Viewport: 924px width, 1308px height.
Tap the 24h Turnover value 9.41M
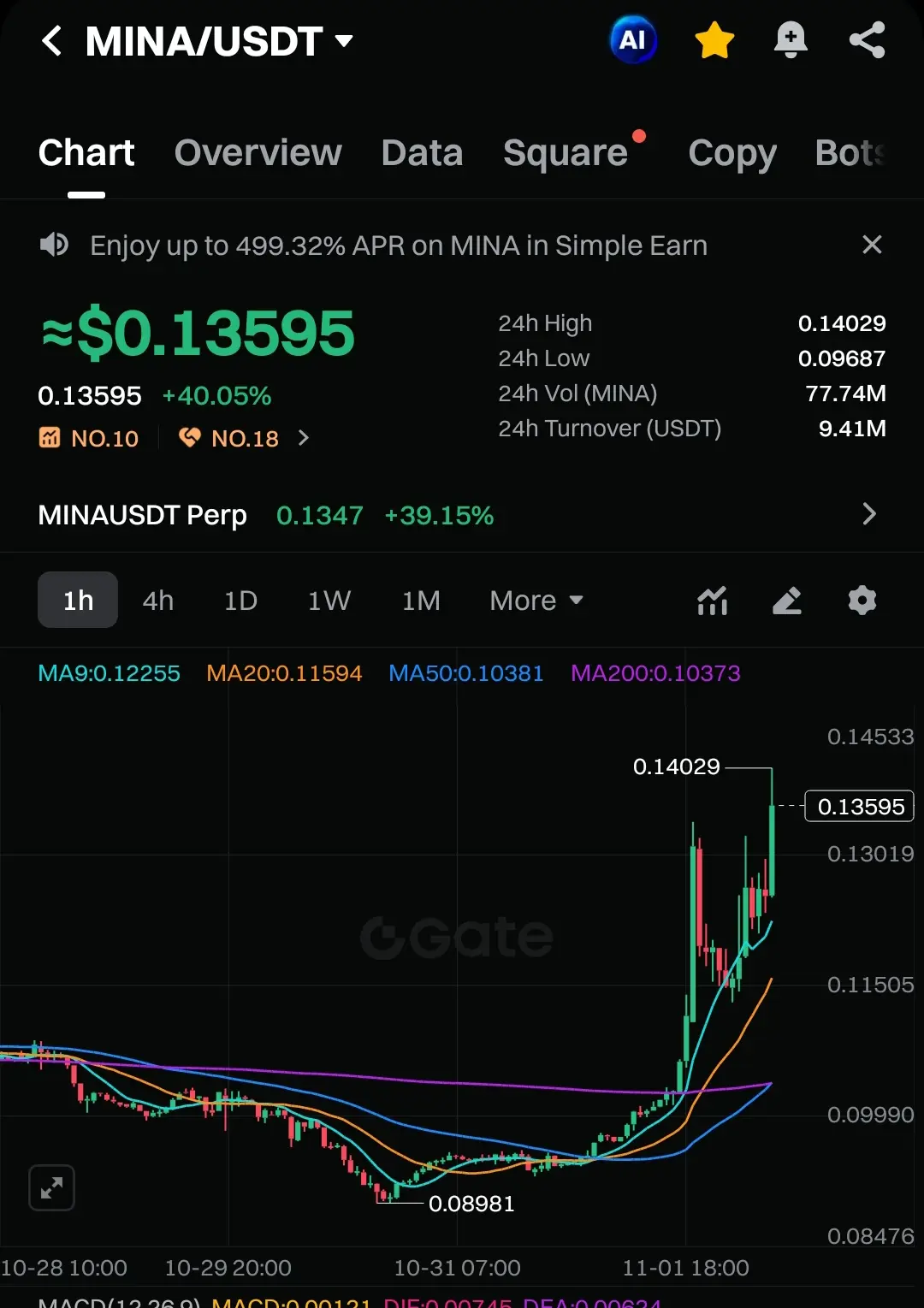pyautogui.click(x=852, y=429)
